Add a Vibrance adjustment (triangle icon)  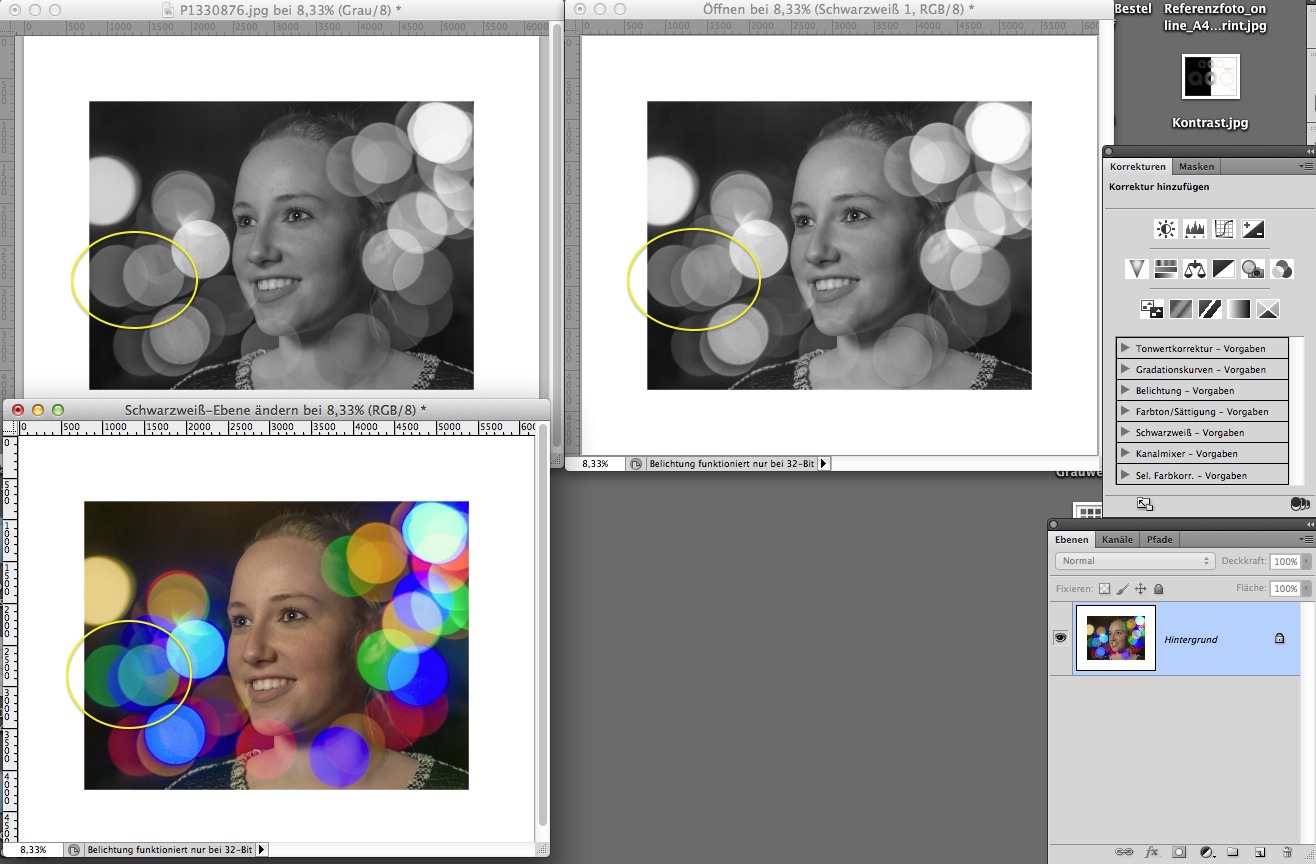click(1136, 268)
